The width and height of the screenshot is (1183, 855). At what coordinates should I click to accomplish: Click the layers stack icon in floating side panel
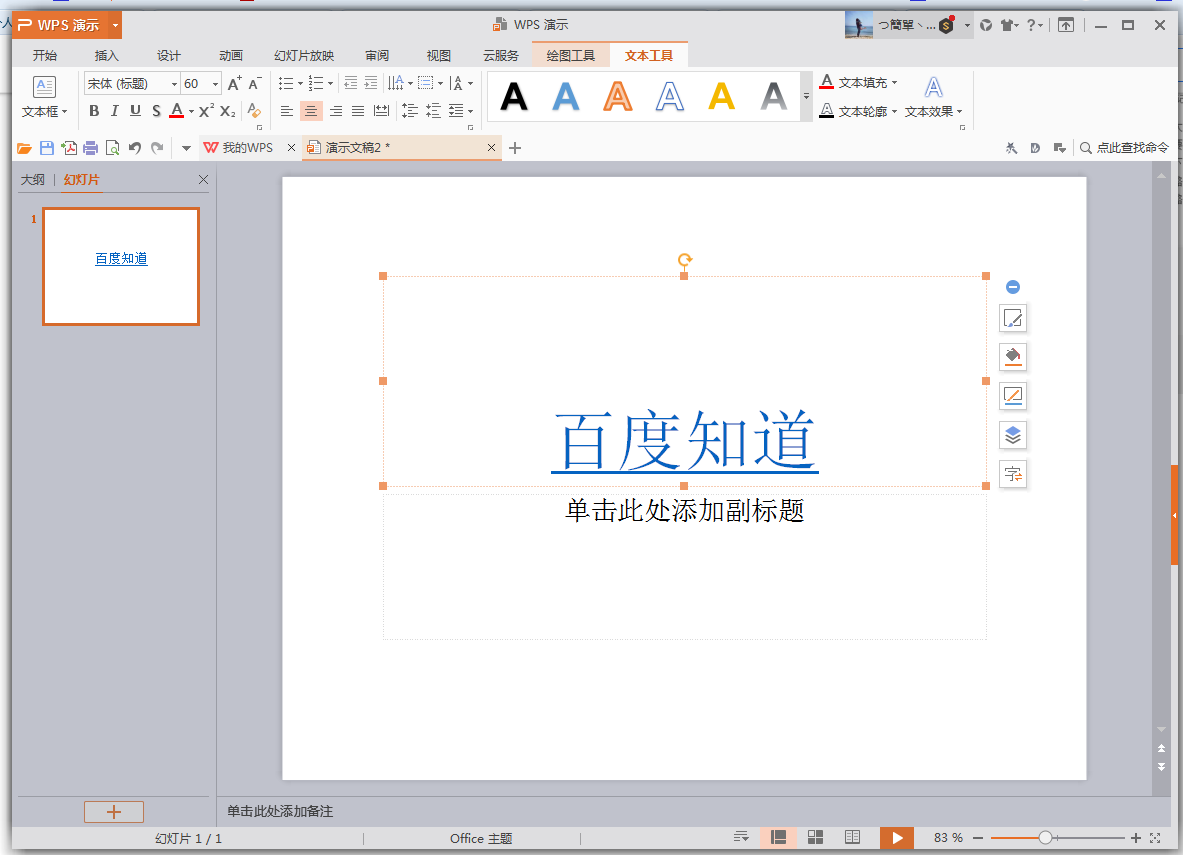click(1012, 435)
